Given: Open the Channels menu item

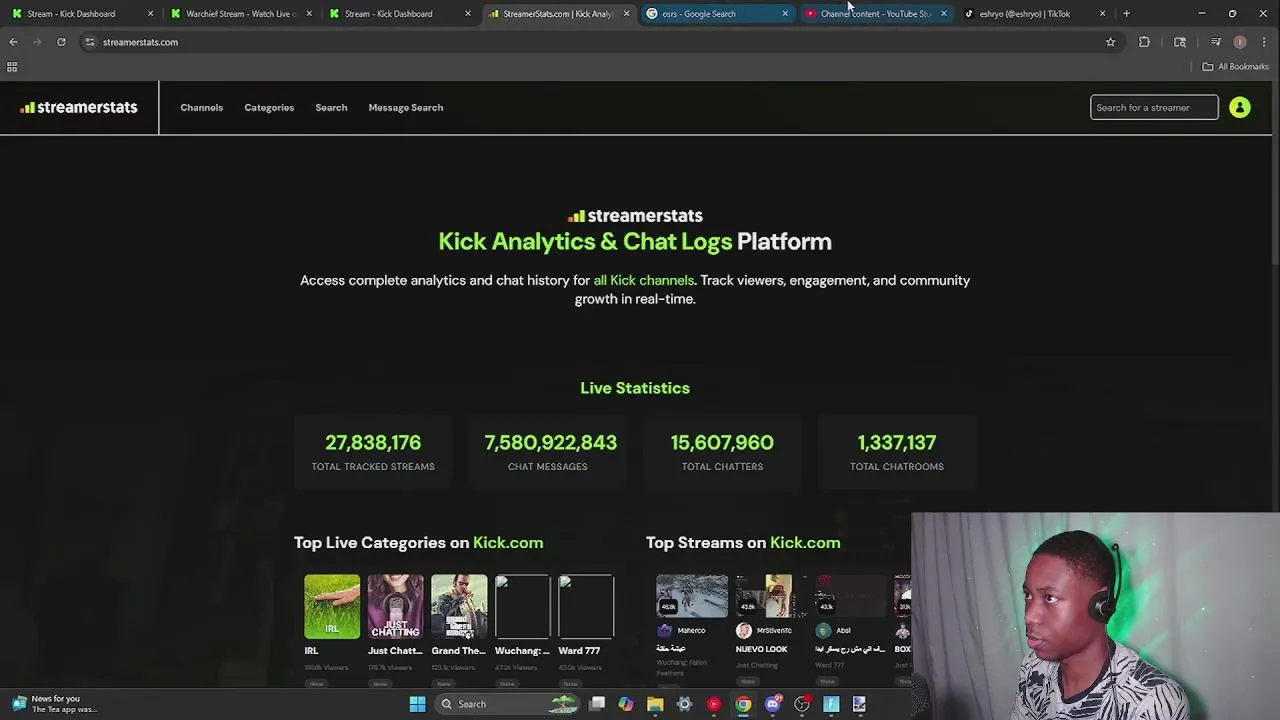Looking at the screenshot, I should click(202, 108).
